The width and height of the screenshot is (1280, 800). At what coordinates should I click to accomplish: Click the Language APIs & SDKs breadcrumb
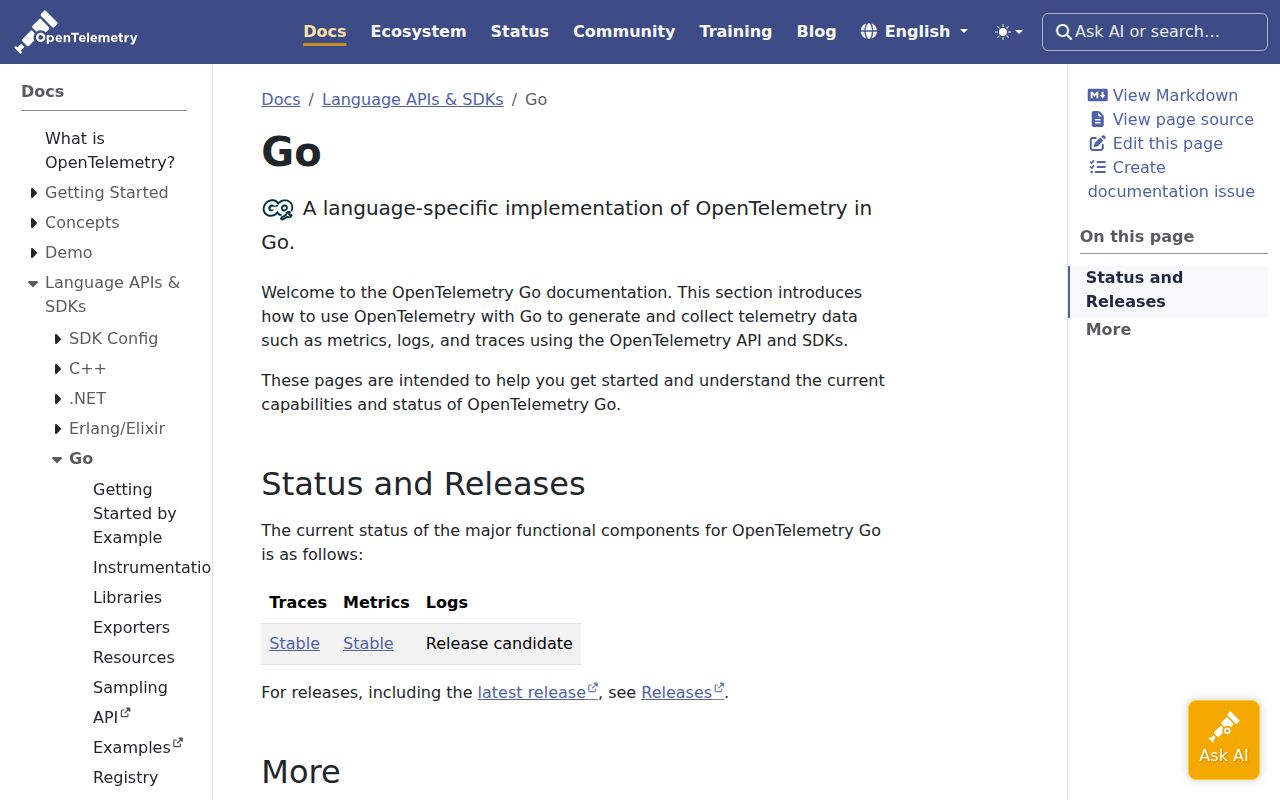pyautogui.click(x=413, y=99)
